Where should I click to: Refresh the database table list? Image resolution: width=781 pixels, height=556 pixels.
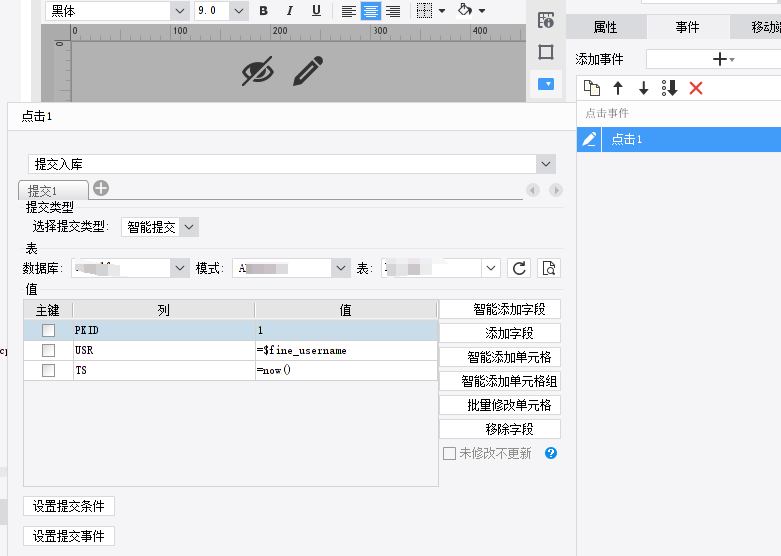pyautogui.click(x=519, y=268)
